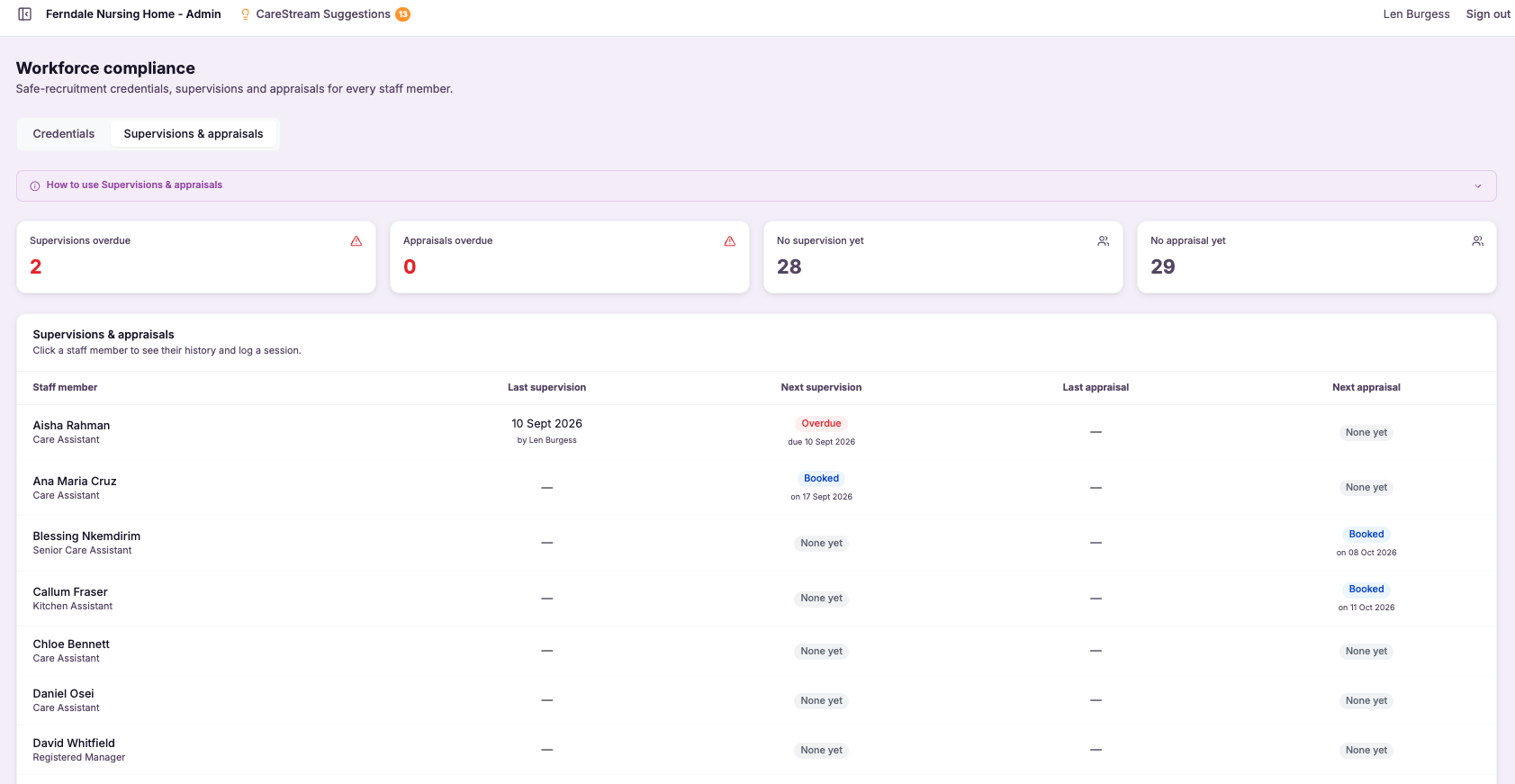Sign out of the admin account

coord(1488,14)
